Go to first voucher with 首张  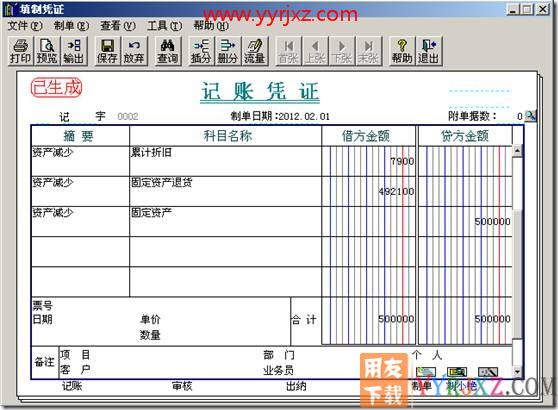pos(289,51)
